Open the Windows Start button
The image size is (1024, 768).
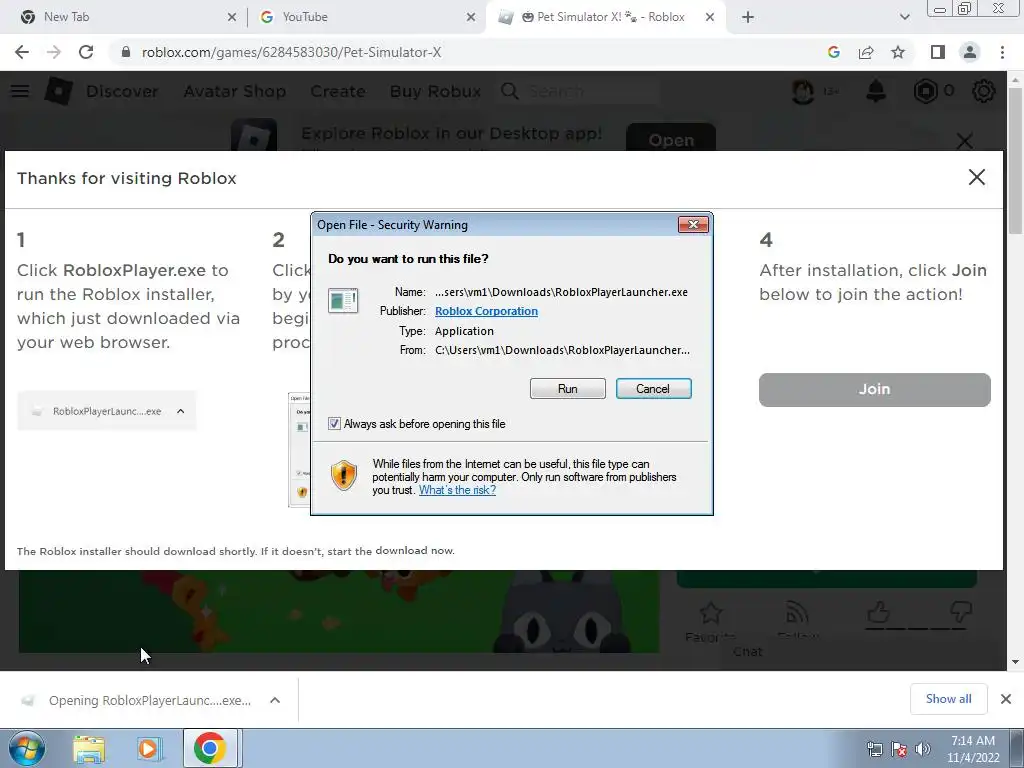coord(27,748)
